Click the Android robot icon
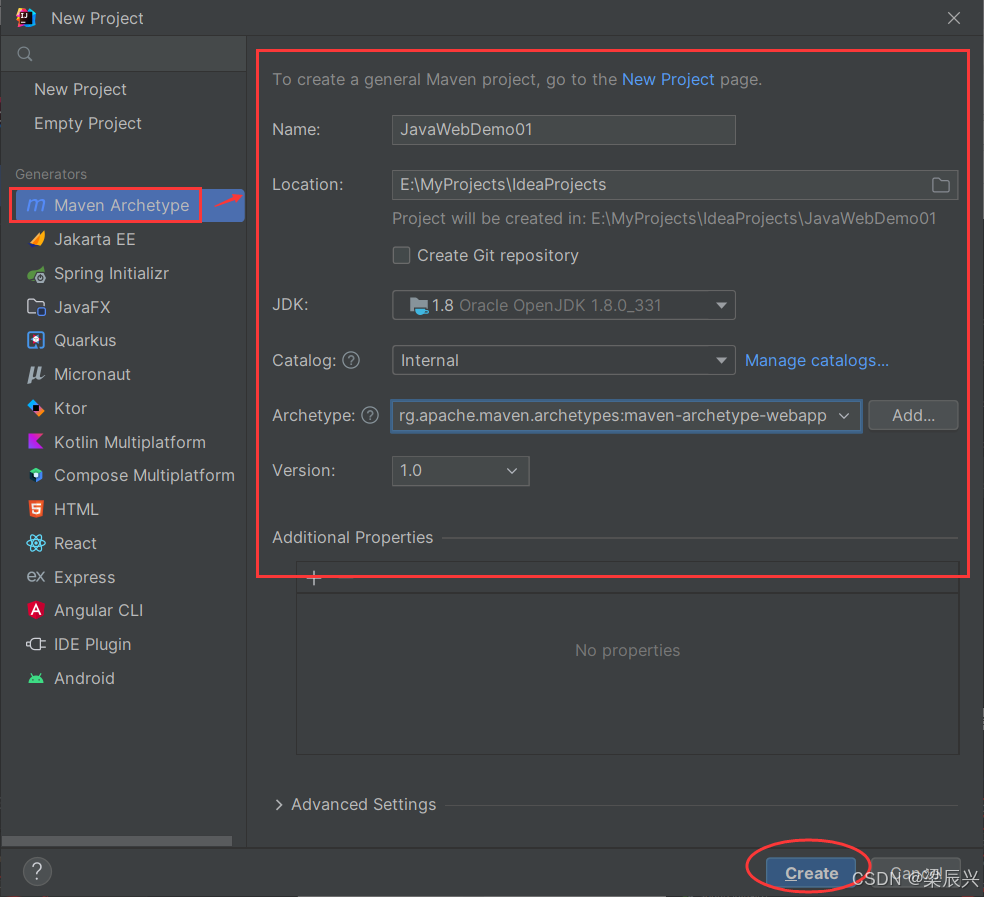Screen dimensions: 984x897 pos(36,679)
